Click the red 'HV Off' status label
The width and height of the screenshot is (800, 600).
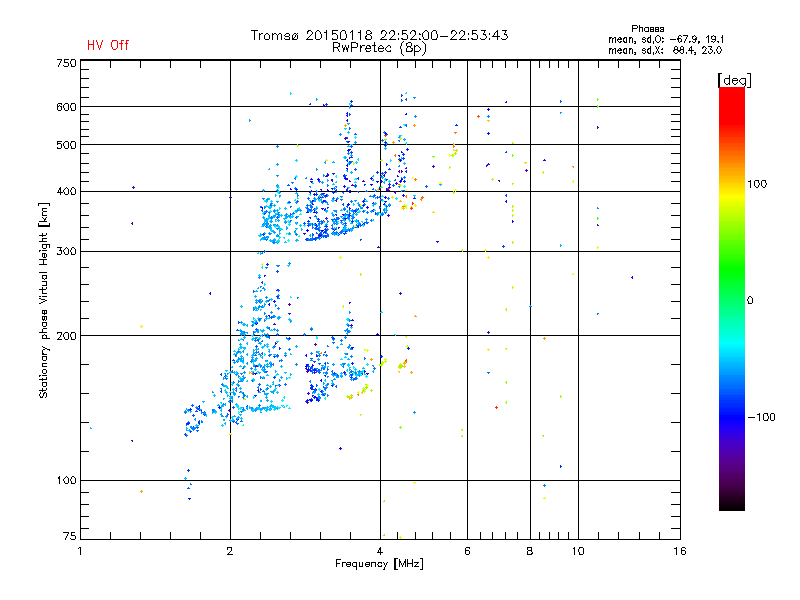(x=108, y=45)
